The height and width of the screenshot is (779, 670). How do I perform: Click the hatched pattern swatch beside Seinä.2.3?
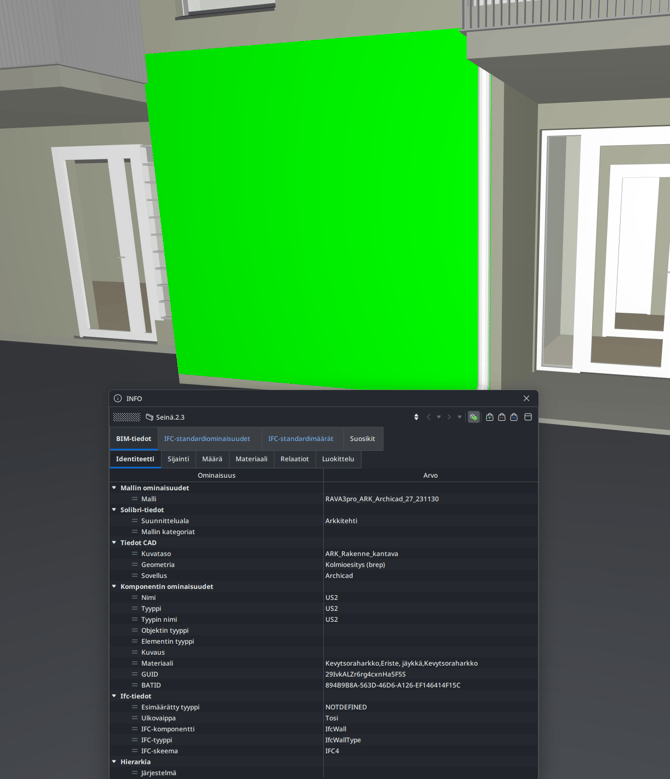click(126, 417)
